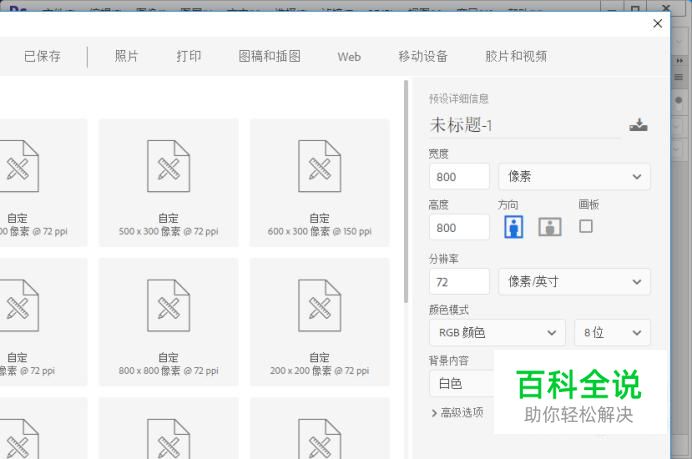Select the 图稿和插图 tab
692x459 pixels.
click(x=269, y=56)
